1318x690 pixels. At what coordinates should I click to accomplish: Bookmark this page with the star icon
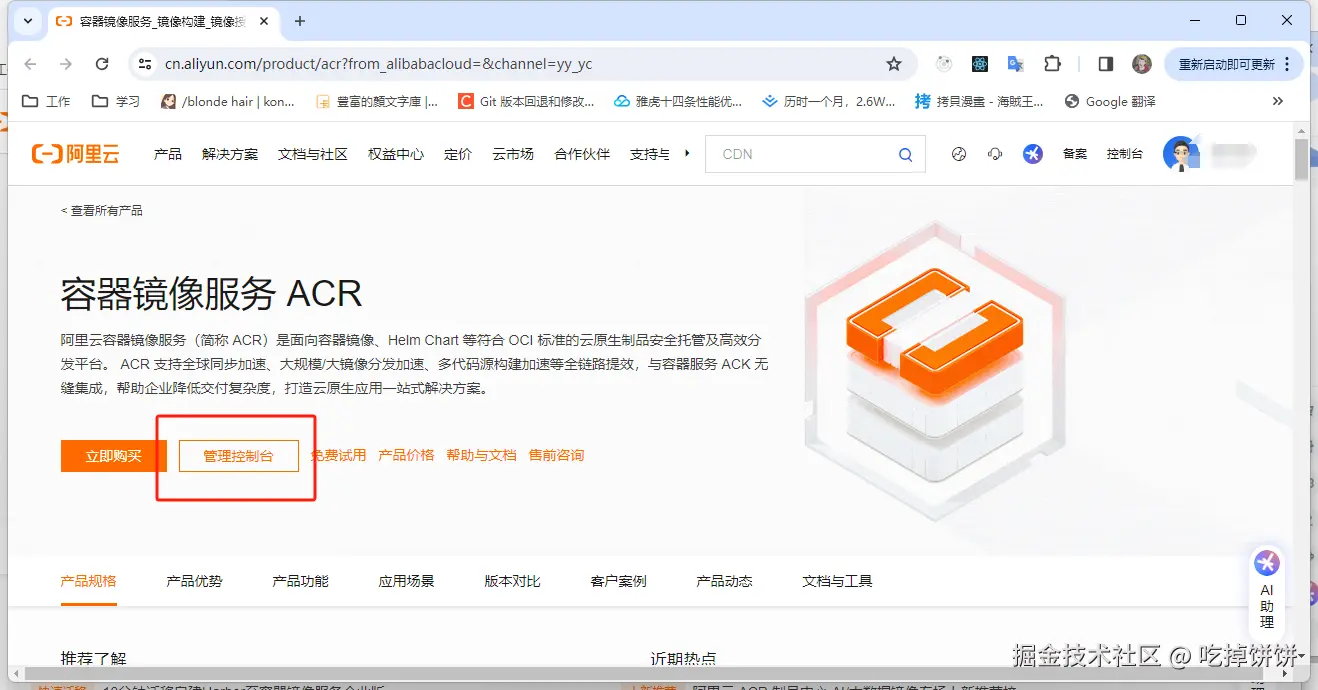point(894,64)
